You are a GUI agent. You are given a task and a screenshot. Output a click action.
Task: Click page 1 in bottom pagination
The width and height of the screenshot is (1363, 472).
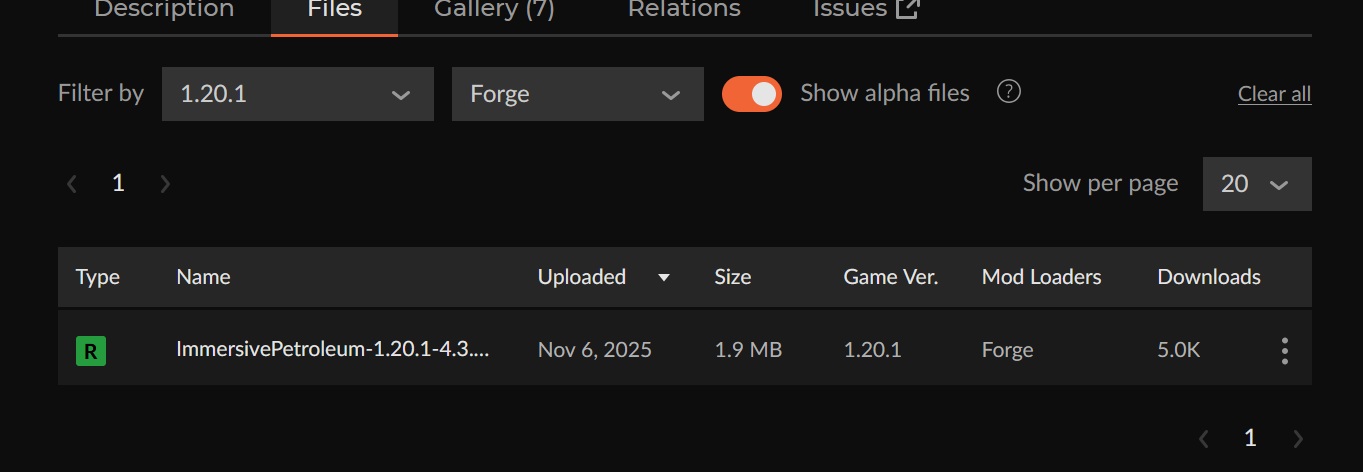click(x=1250, y=438)
